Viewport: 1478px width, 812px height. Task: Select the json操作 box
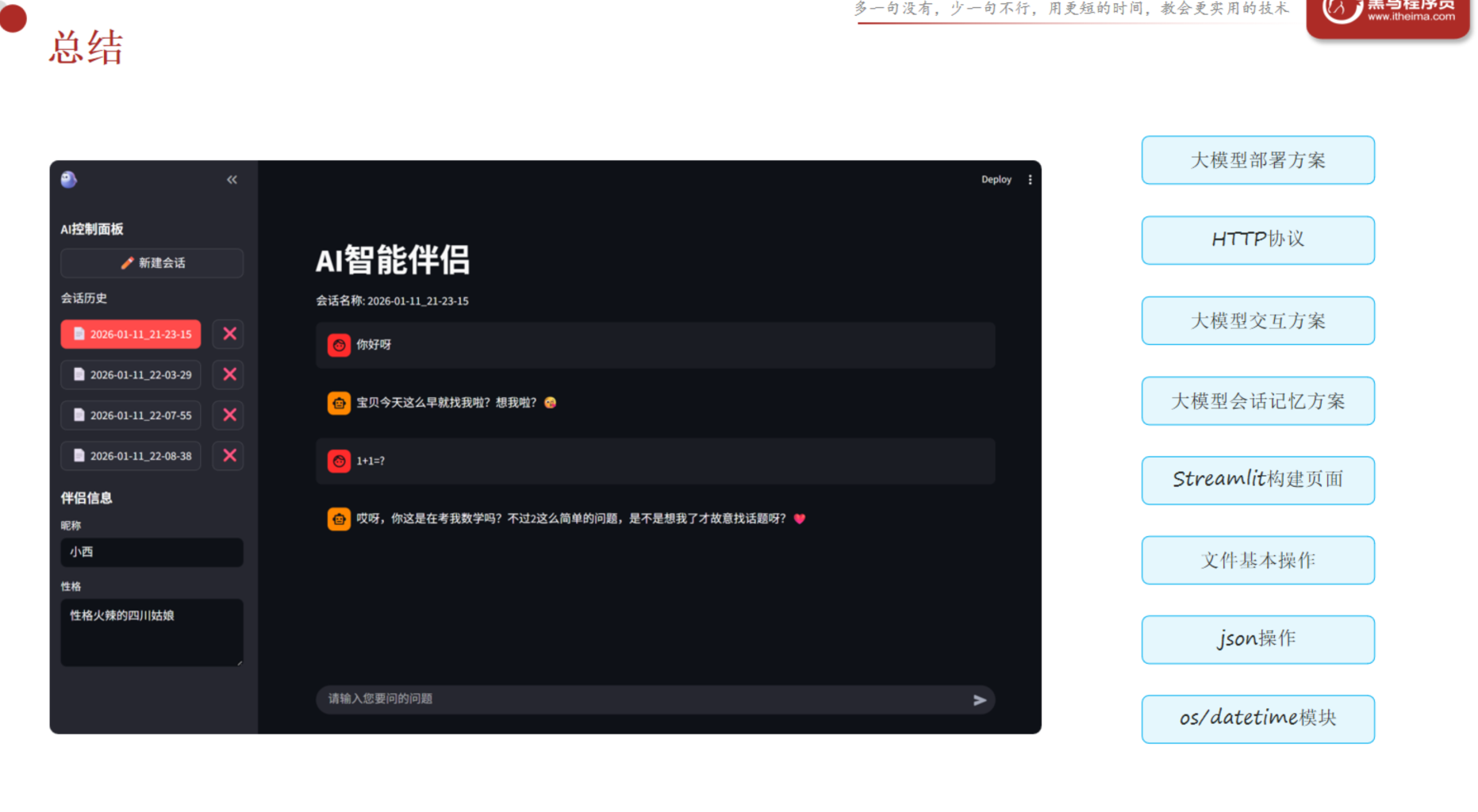coord(1257,640)
